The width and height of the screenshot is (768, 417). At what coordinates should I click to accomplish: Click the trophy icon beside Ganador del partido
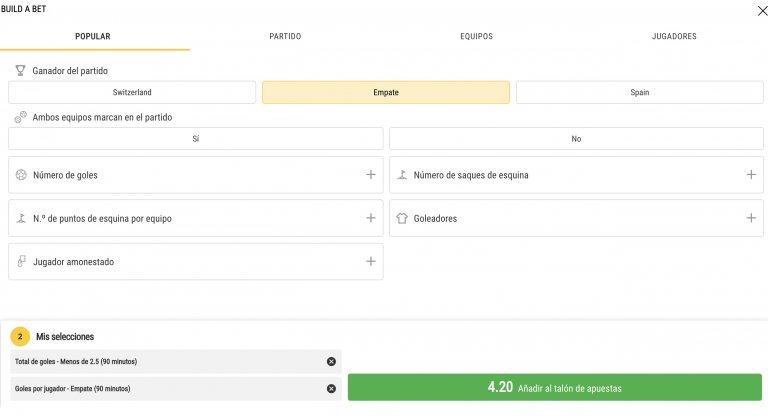tap(20, 71)
